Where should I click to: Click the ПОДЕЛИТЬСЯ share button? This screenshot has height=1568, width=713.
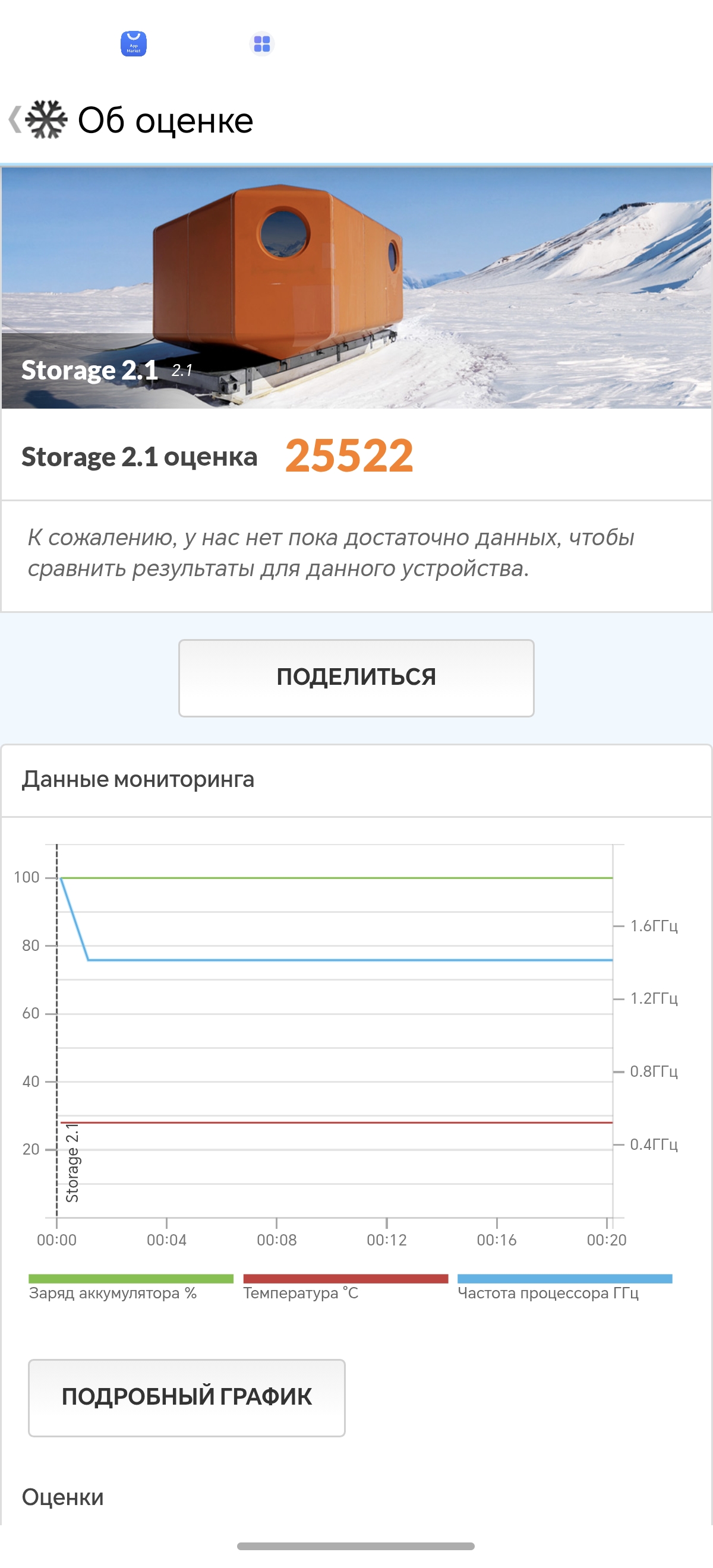(356, 678)
